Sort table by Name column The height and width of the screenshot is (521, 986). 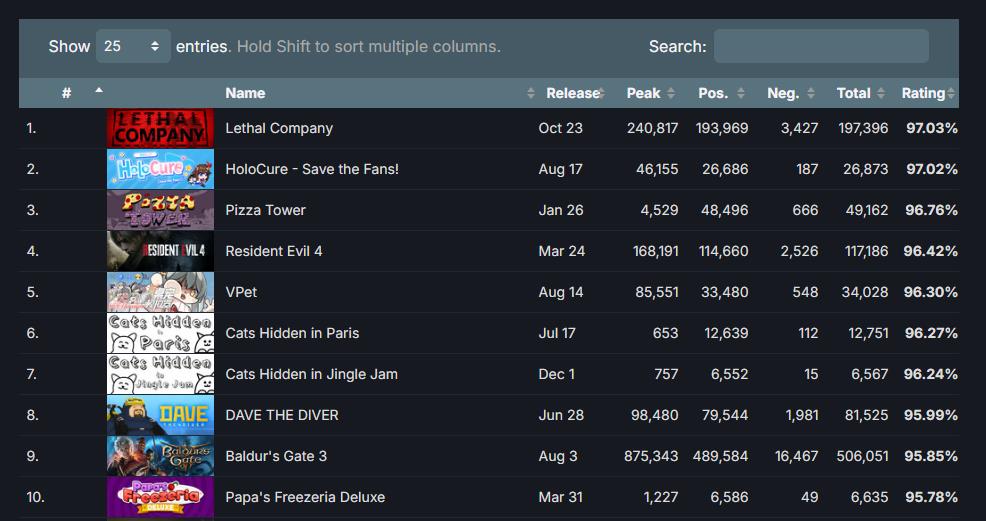[x=245, y=93]
